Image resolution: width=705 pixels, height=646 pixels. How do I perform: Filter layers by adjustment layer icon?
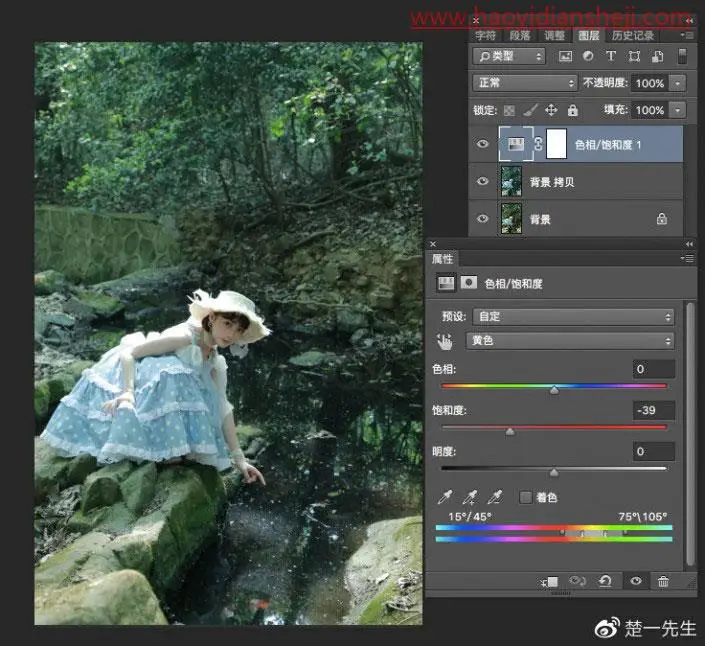[588, 56]
